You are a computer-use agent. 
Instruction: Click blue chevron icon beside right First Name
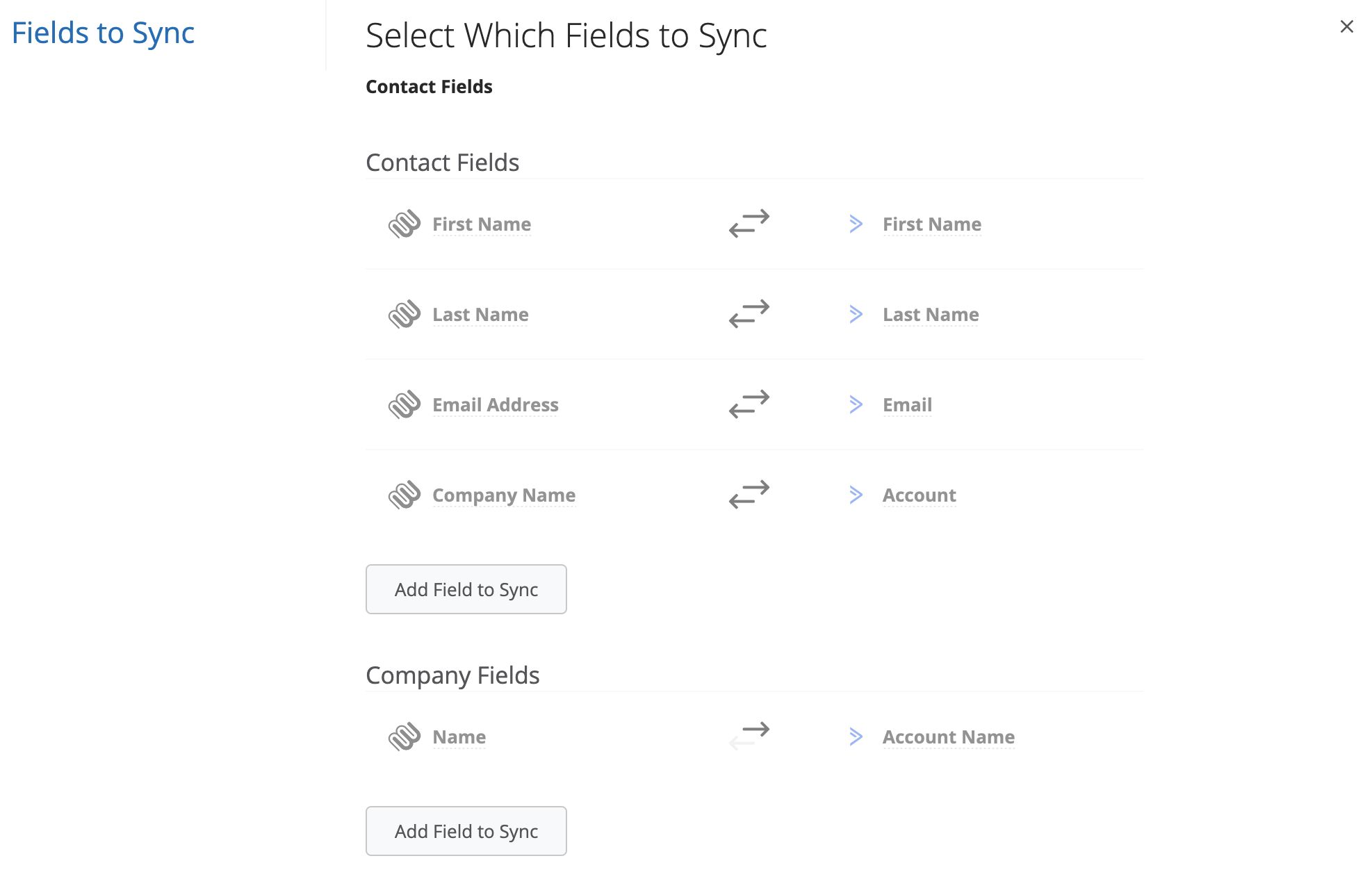coord(856,224)
